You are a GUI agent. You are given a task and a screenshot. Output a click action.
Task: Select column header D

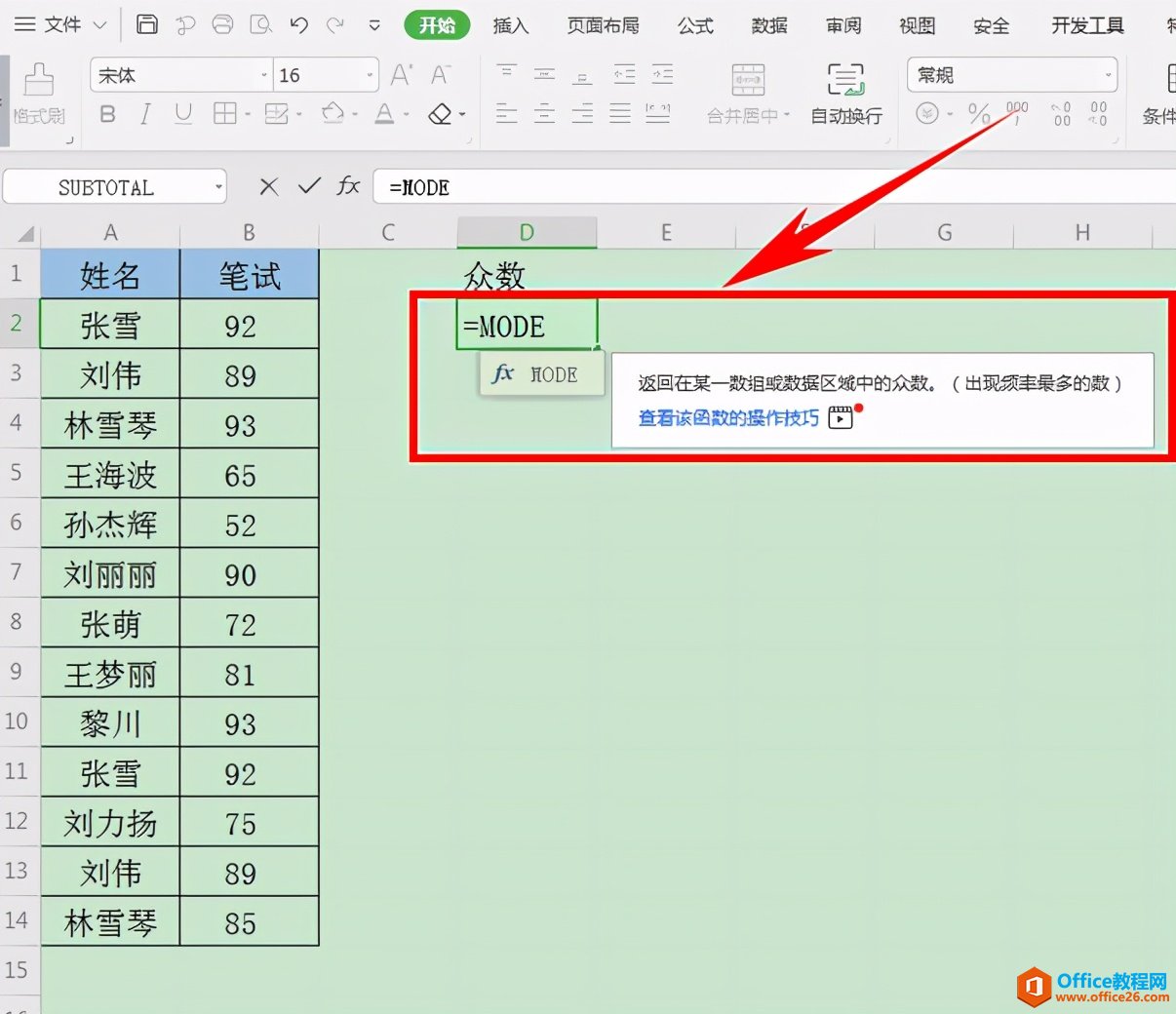[527, 232]
